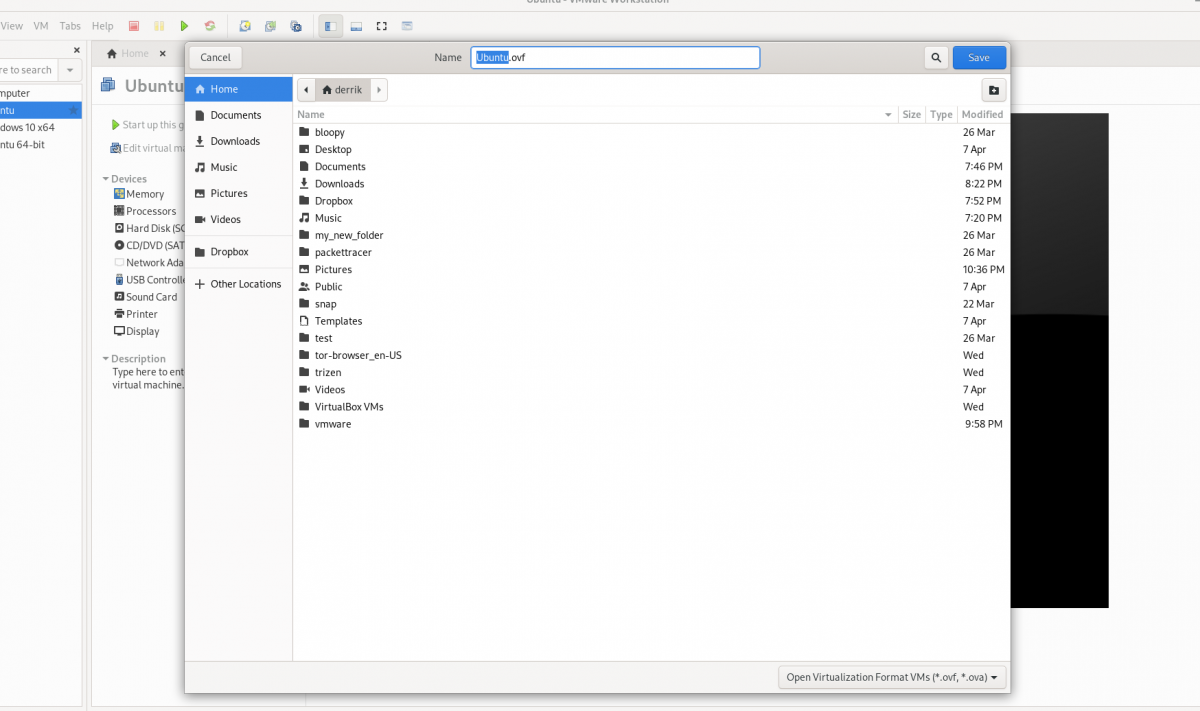Viewport: 1200px width, 711px height.
Task: Select Pictures in the places sidebar
Action: click(x=239, y=193)
